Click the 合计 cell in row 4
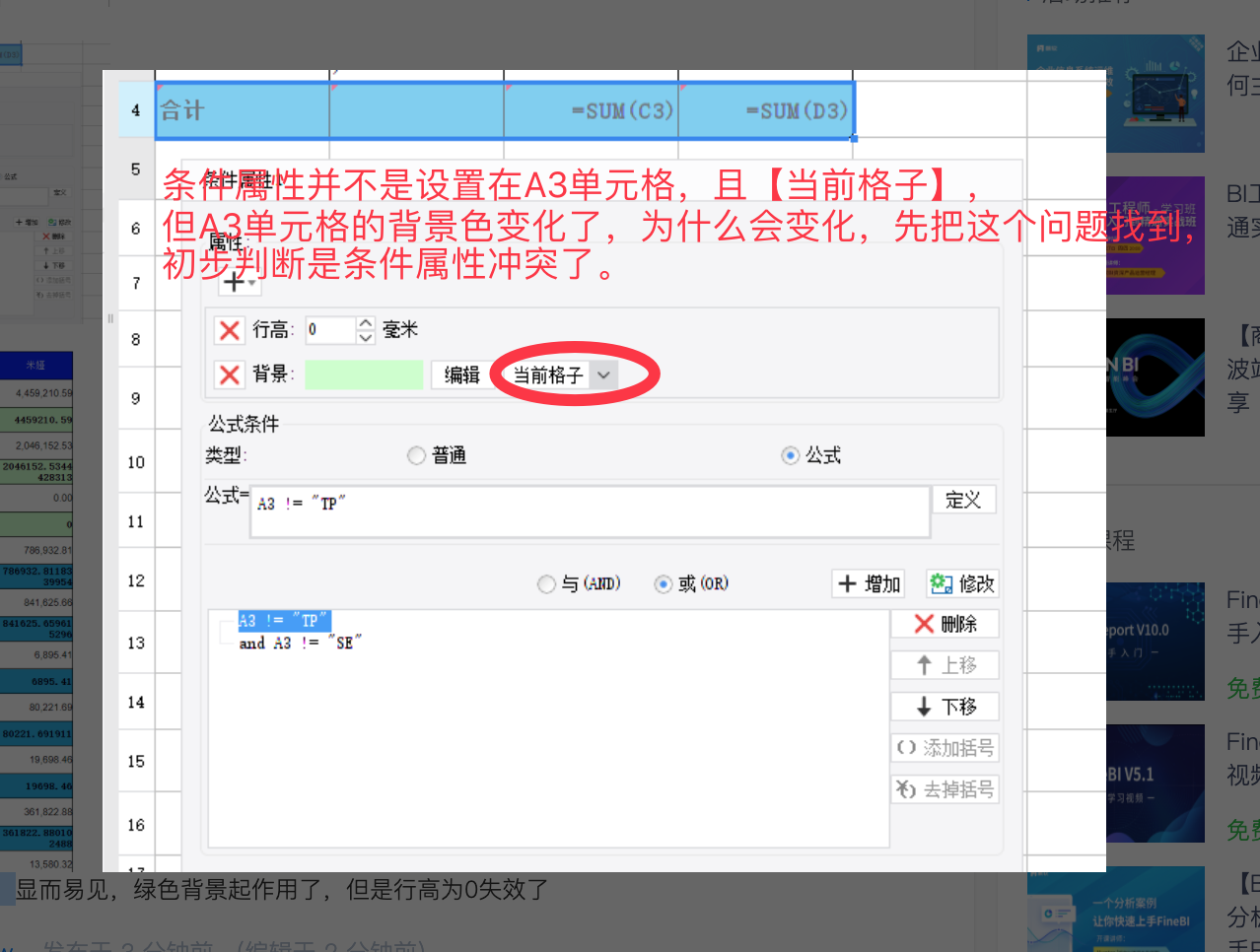The image size is (1260, 952). point(243,110)
